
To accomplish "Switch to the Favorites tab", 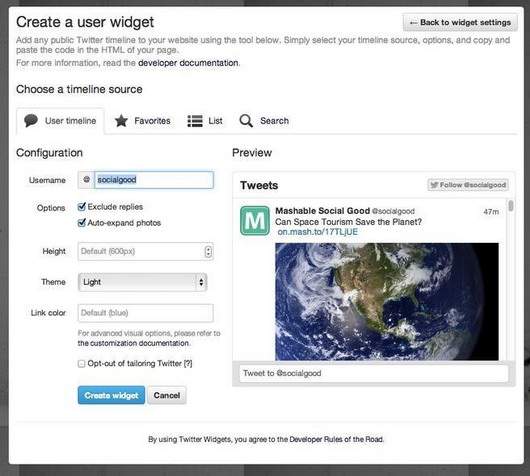I will (x=142, y=121).
